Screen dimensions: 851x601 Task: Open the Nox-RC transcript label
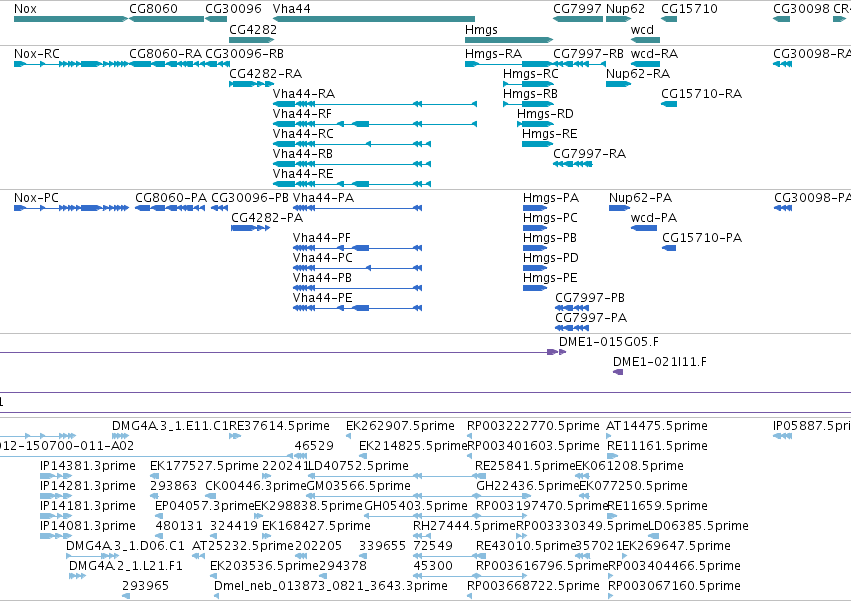click(x=37, y=54)
